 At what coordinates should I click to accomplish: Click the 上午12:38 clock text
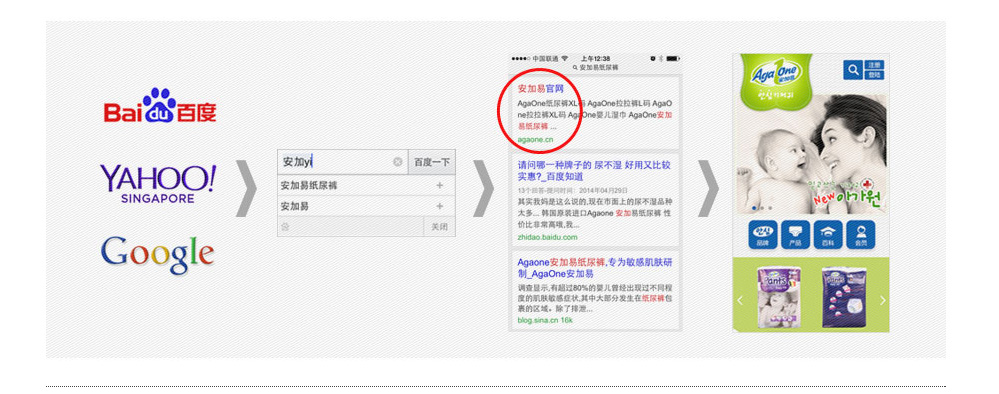click(595, 58)
